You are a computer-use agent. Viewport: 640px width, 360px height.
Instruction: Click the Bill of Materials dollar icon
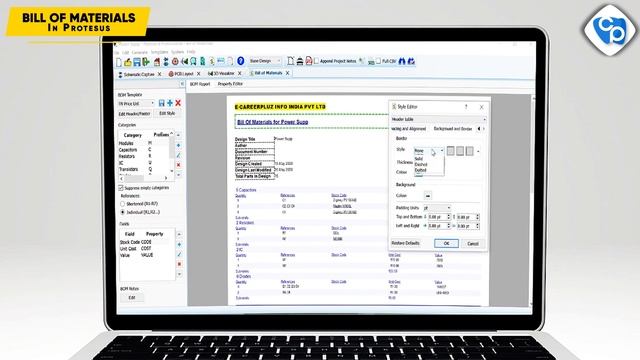pos(211,62)
